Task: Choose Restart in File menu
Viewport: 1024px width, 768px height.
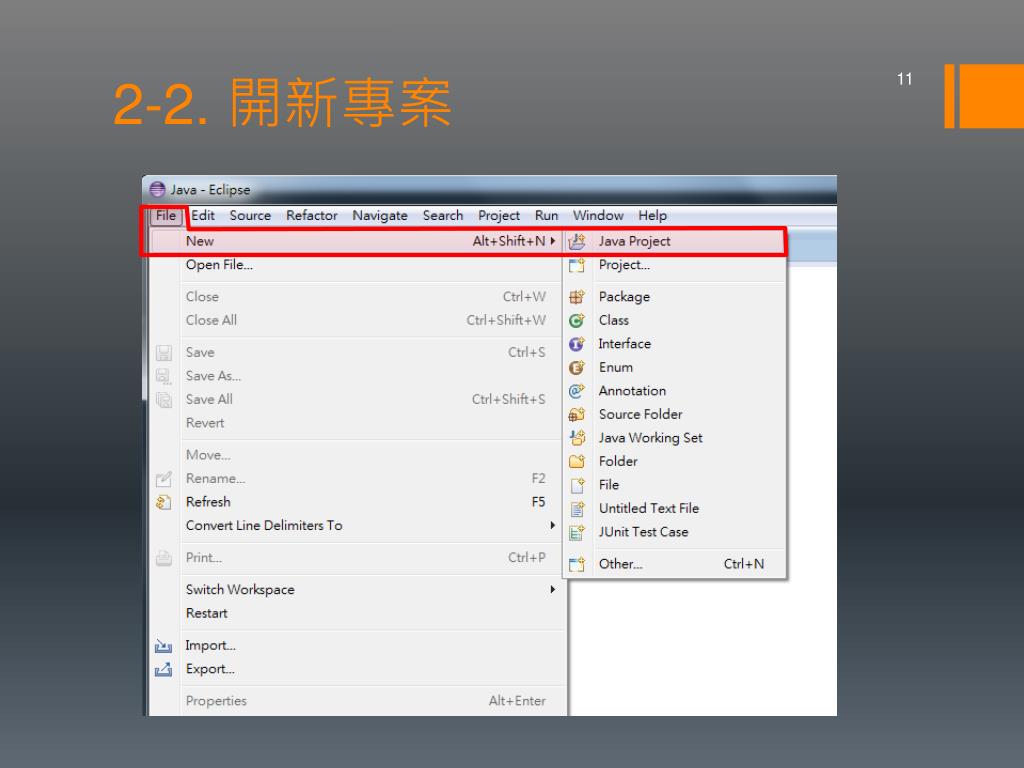Action: (x=356, y=614)
